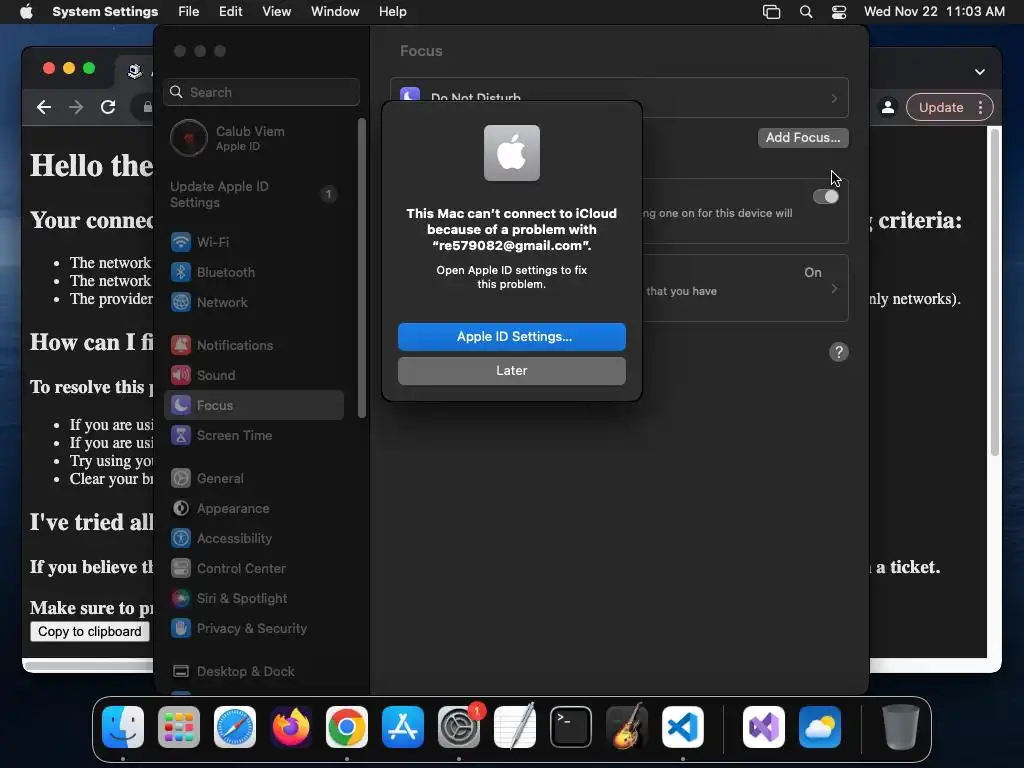Open GarageBand from the Dock

click(x=627, y=727)
